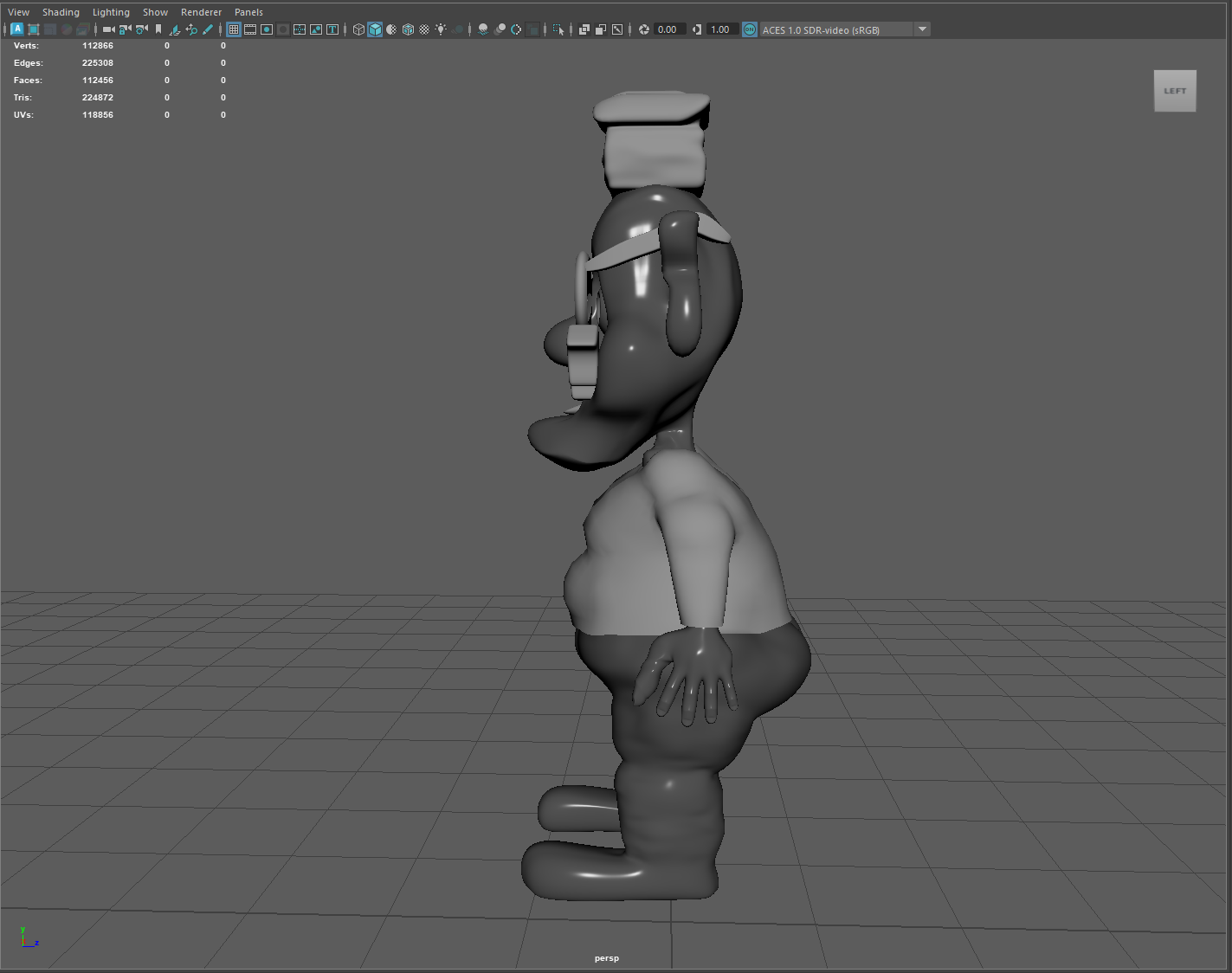Screen dimensions: 1232x973
Task: Click the Lock Camera icon
Action: [125, 29]
